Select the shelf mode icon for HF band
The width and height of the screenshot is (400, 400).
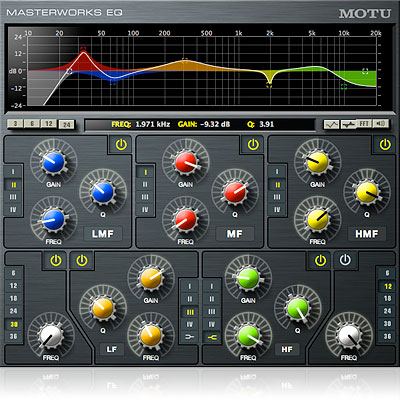[212, 337]
